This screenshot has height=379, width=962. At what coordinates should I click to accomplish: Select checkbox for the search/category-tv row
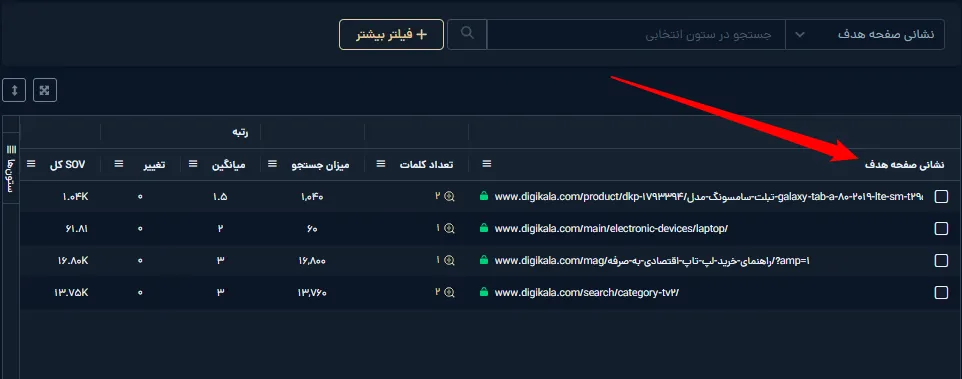(x=941, y=292)
